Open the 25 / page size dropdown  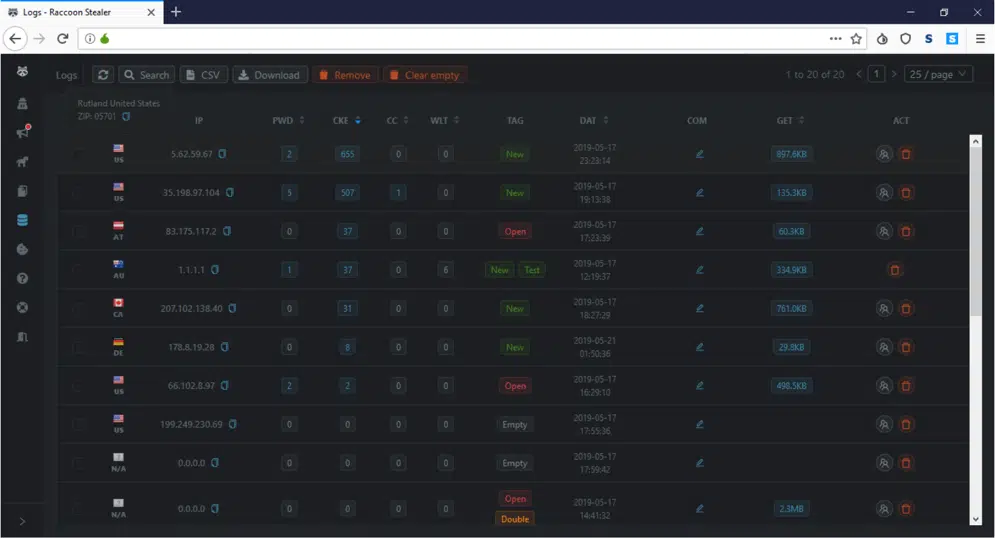point(938,74)
